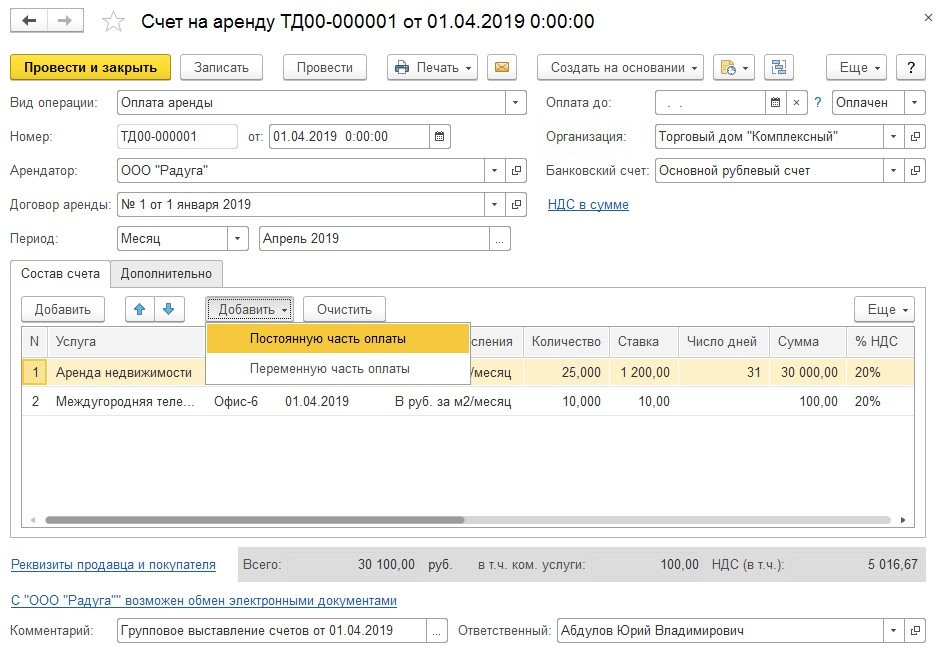Open Арендатор record with open-form icon
Viewport: 936px width, 651px height.
(516, 170)
